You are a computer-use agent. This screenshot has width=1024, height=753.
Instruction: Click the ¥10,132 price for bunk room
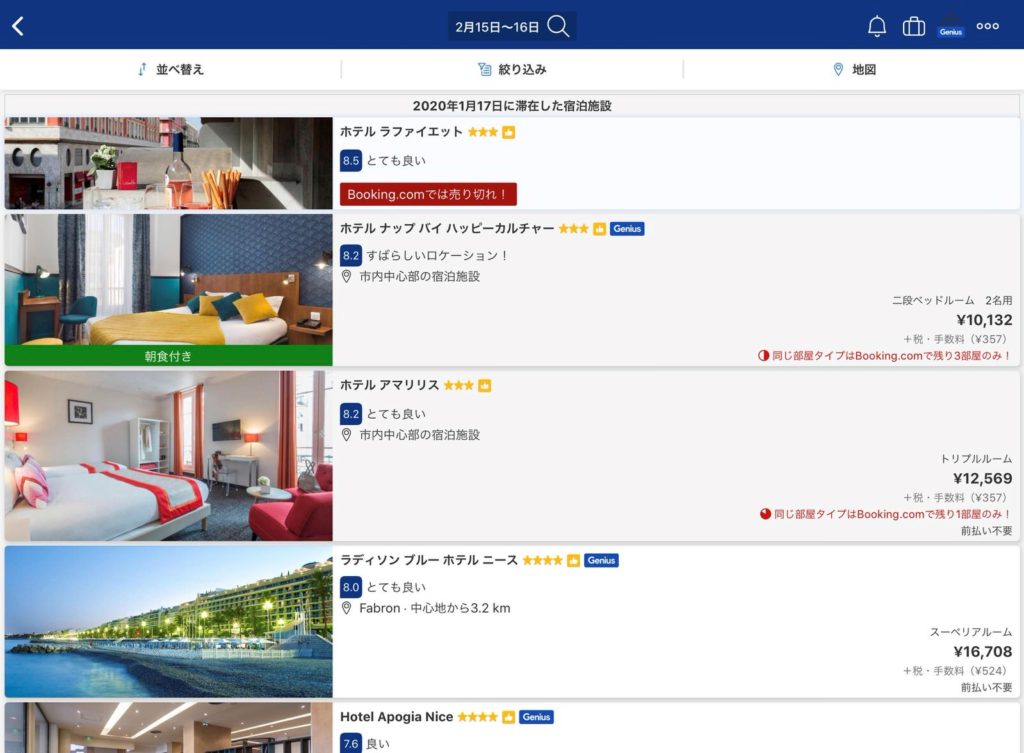983,320
